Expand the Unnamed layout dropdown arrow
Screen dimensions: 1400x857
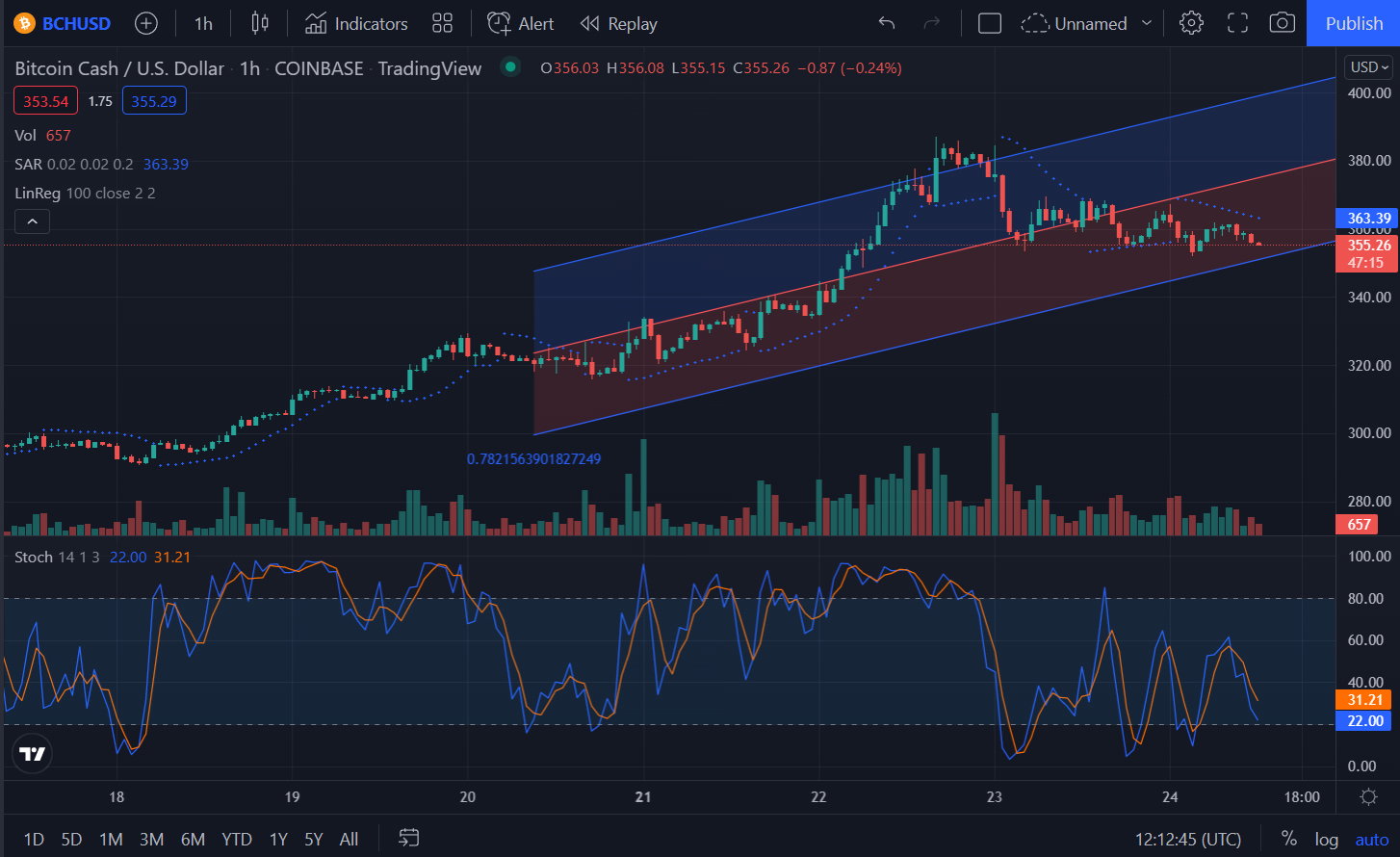click(x=1146, y=23)
